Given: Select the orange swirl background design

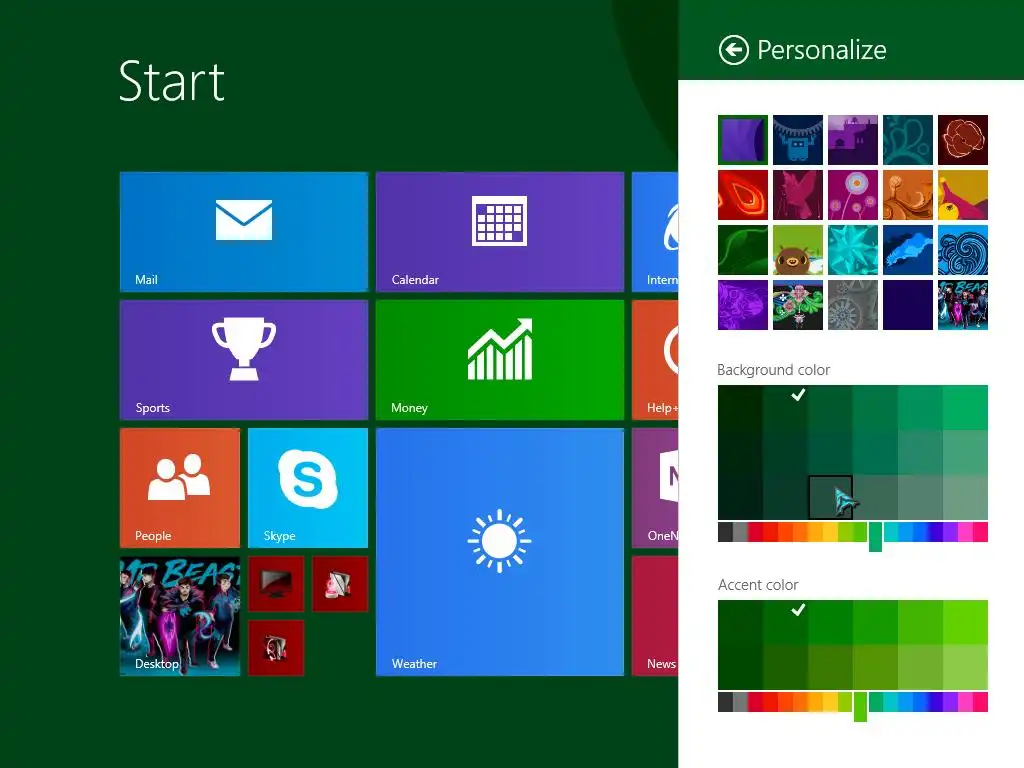Looking at the screenshot, I should pyautogui.click(x=908, y=195).
